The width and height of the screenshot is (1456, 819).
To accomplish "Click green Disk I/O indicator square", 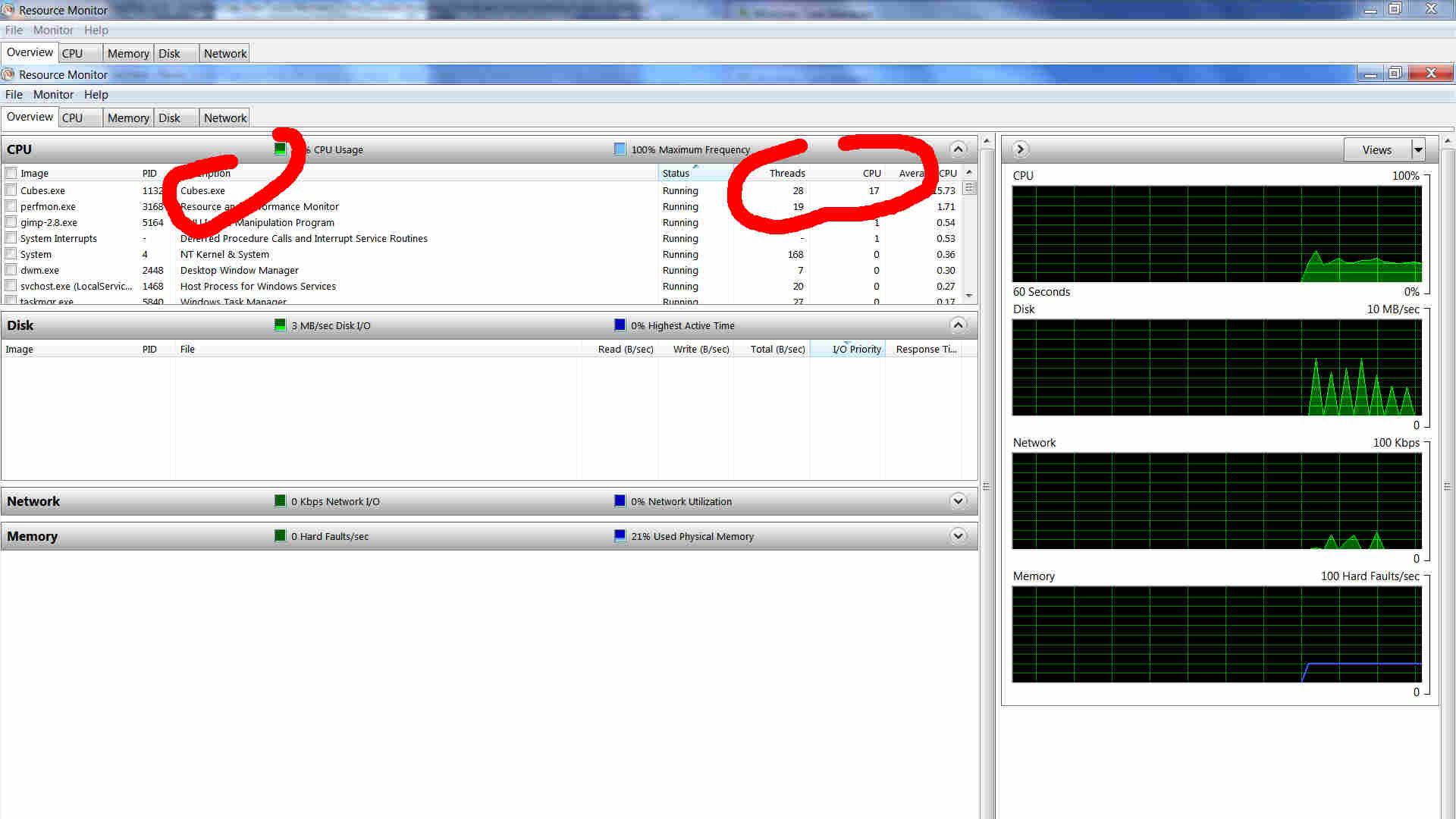I will (x=280, y=325).
